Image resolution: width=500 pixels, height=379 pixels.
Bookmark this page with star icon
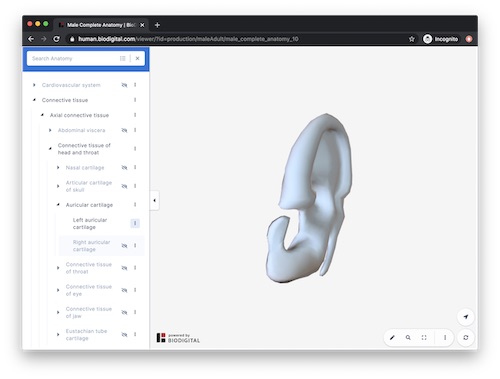point(412,39)
